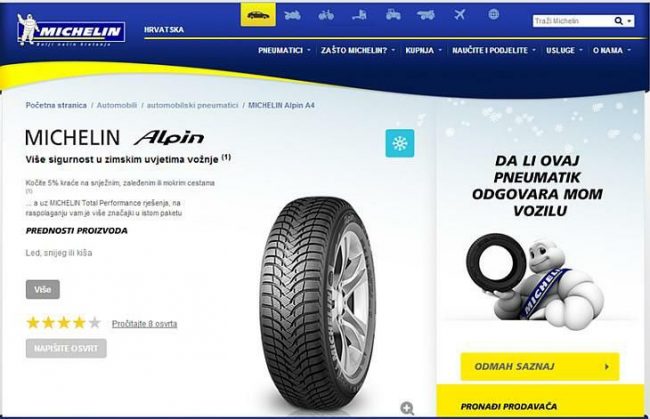
Task: Click the four-star rating display
Action: coord(63,322)
